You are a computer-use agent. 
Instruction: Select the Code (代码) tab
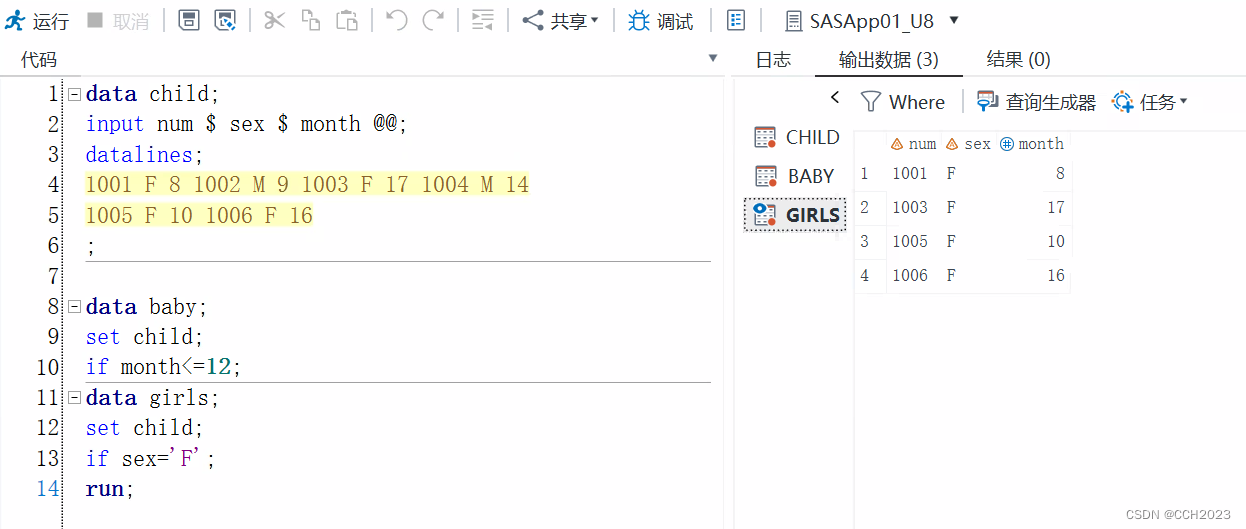[39, 60]
